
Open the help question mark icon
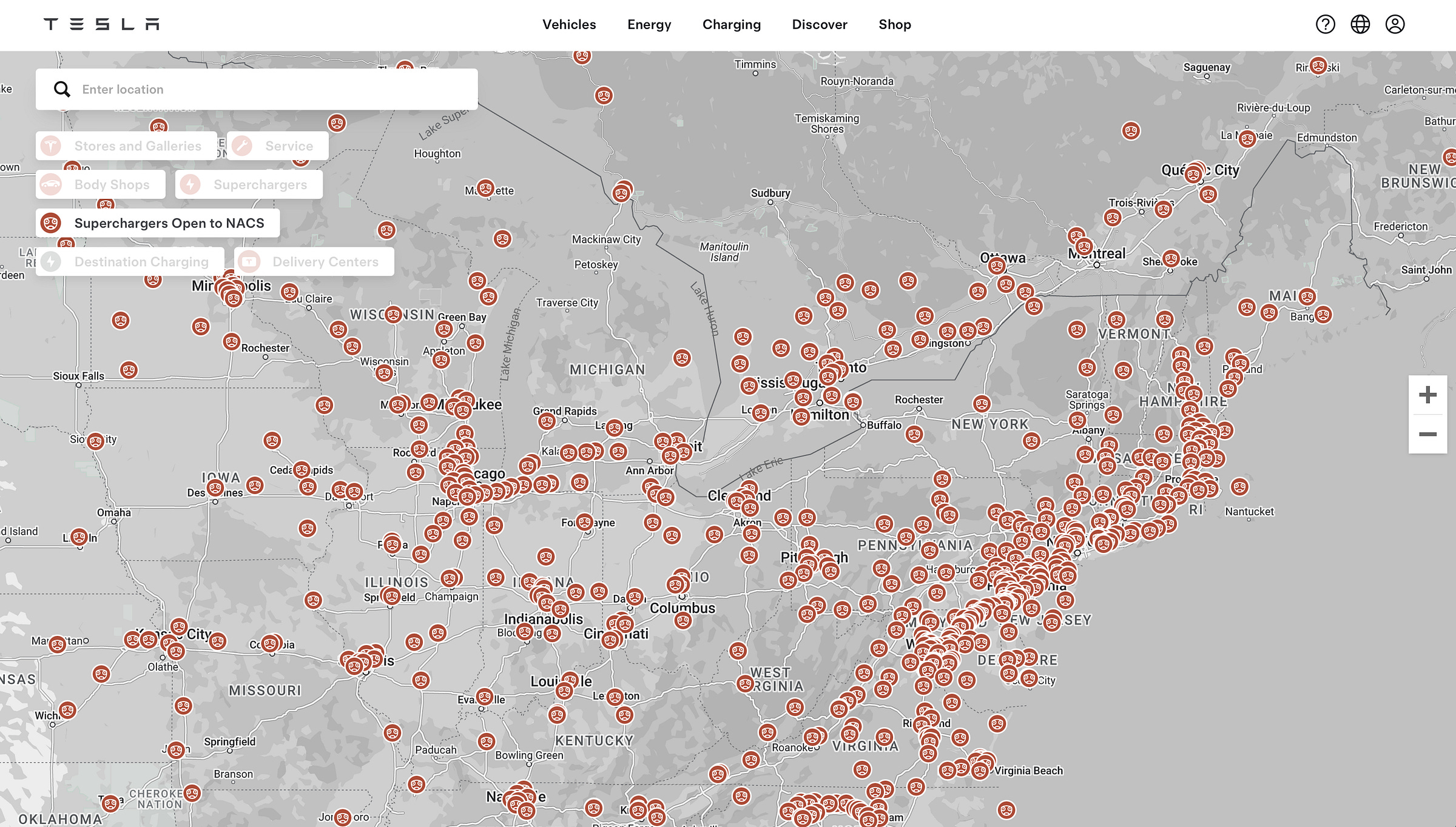tap(1325, 24)
